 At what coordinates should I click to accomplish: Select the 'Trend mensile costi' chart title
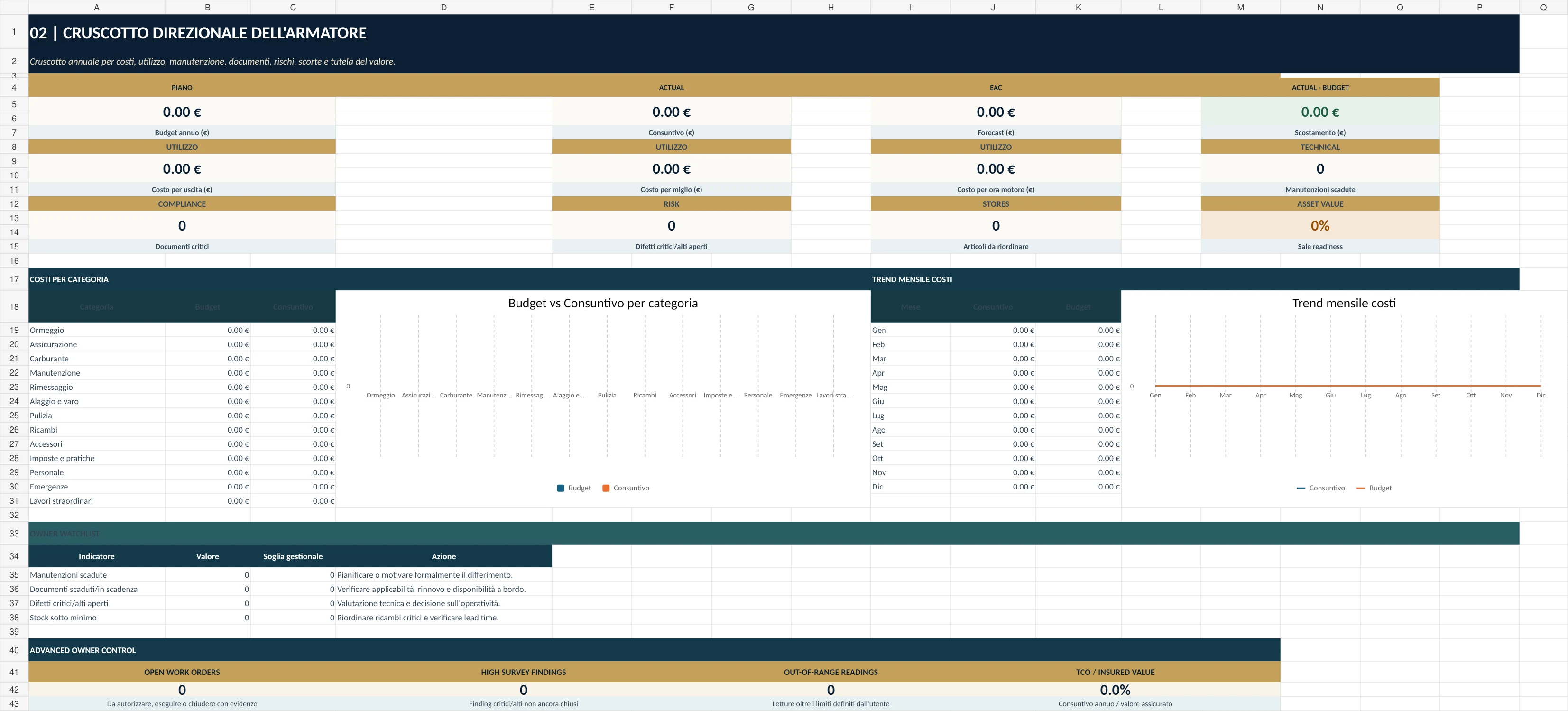tap(1344, 303)
